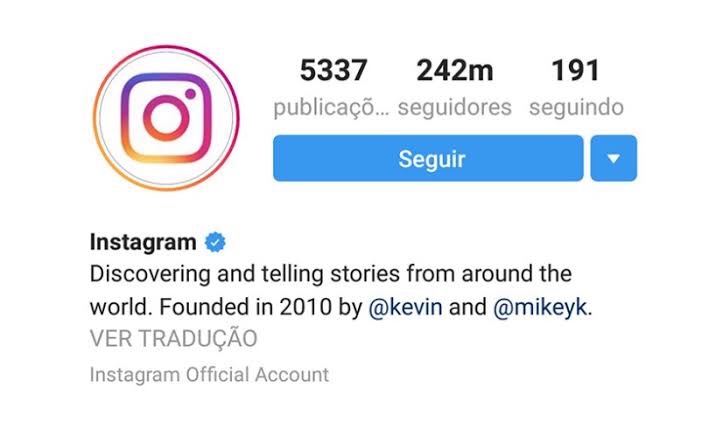
Task: Click the 'Founded in 2010' bio text
Action: coord(245,307)
